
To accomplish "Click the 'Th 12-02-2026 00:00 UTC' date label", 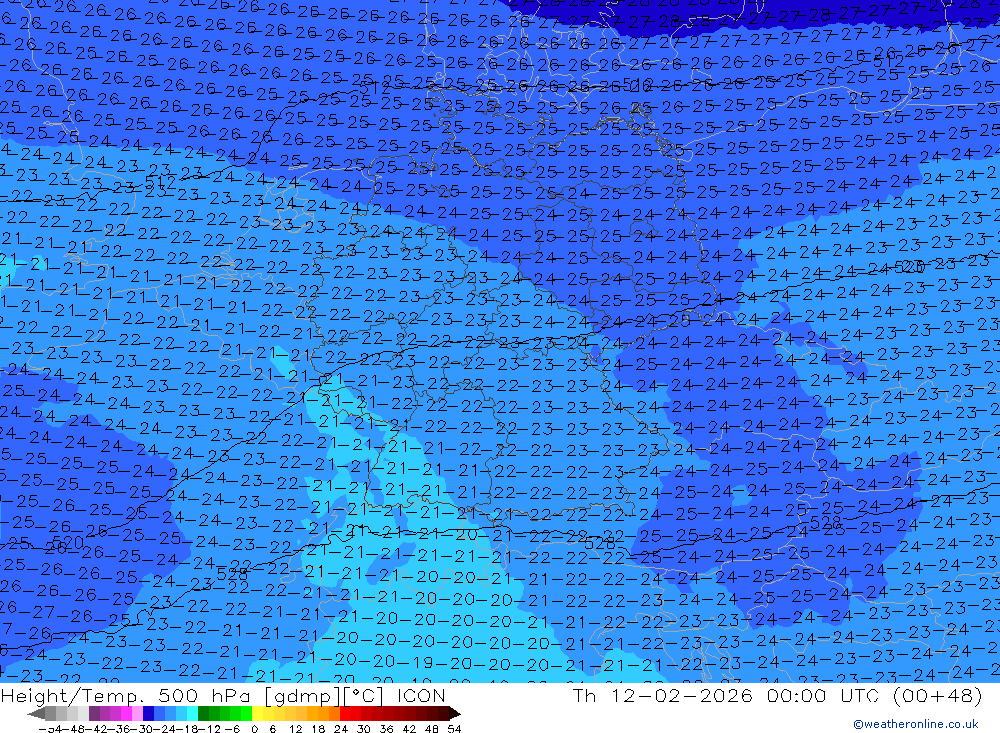I will tap(726, 695).
